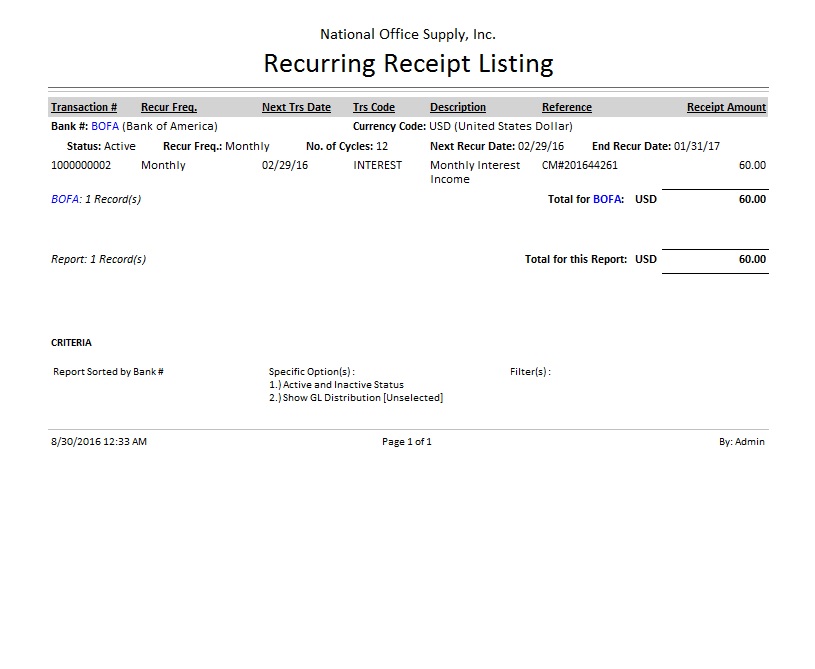Click the End Recur Date value 01/31/17
The width and height of the screenshot is (815, 669).
695,146
